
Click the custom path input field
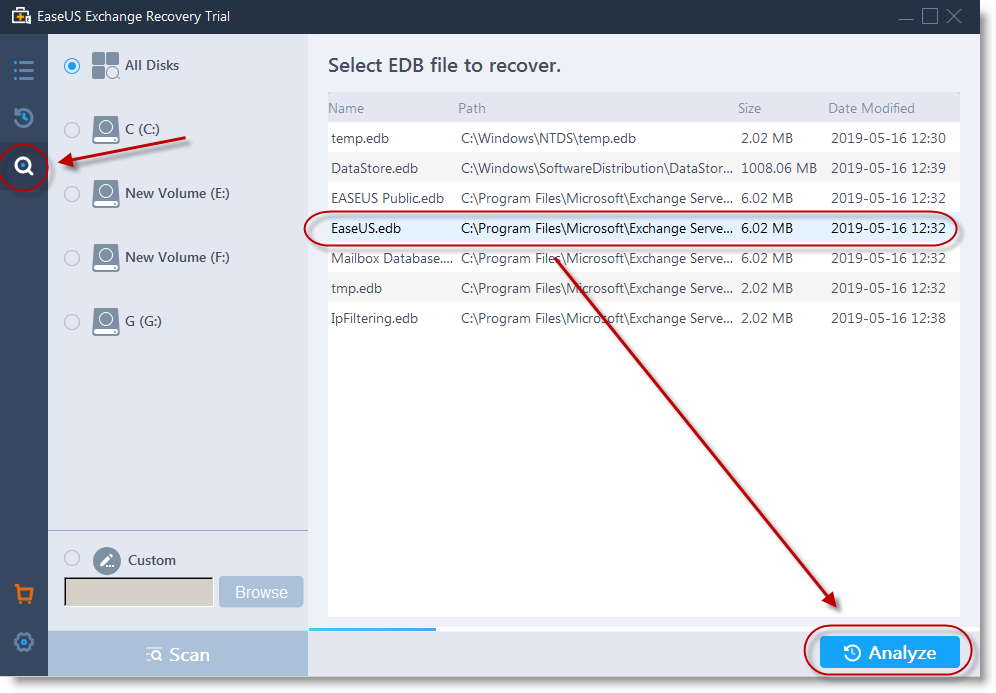coord(139,592)
